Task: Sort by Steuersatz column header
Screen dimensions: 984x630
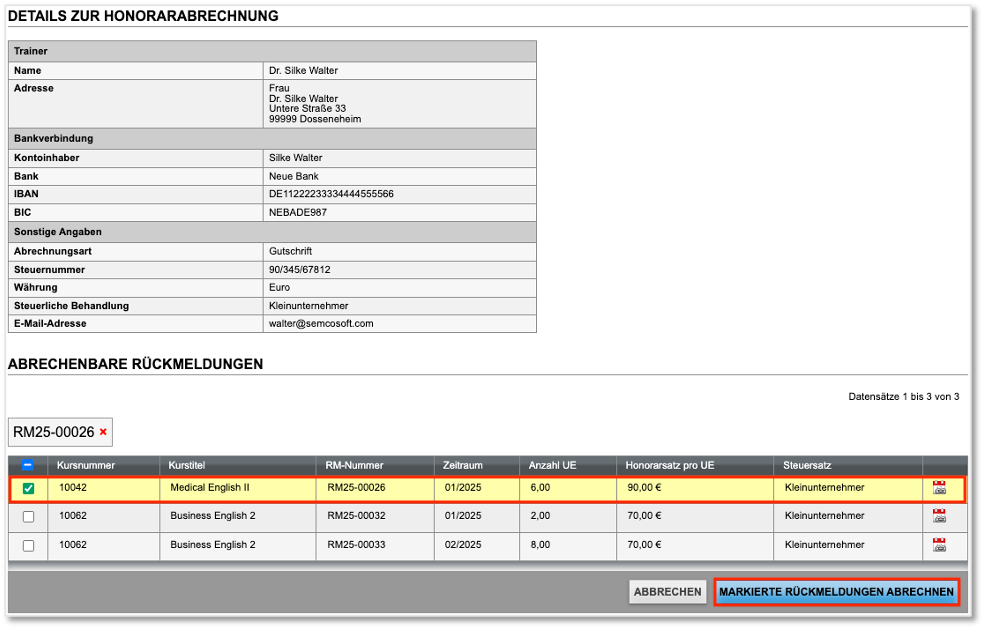Action: (x=808, y=465)
